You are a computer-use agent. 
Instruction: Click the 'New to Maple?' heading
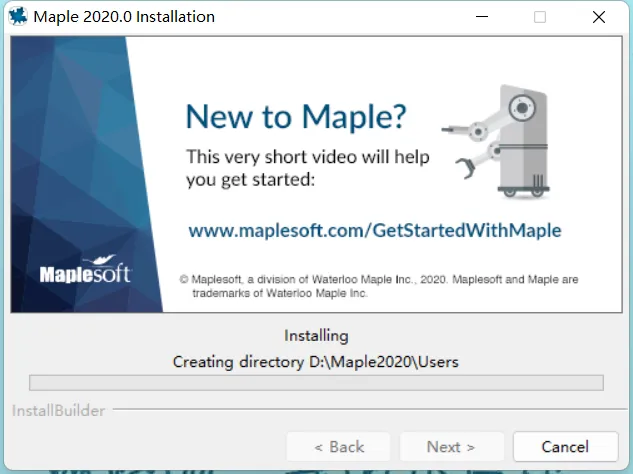pos(296,117)
